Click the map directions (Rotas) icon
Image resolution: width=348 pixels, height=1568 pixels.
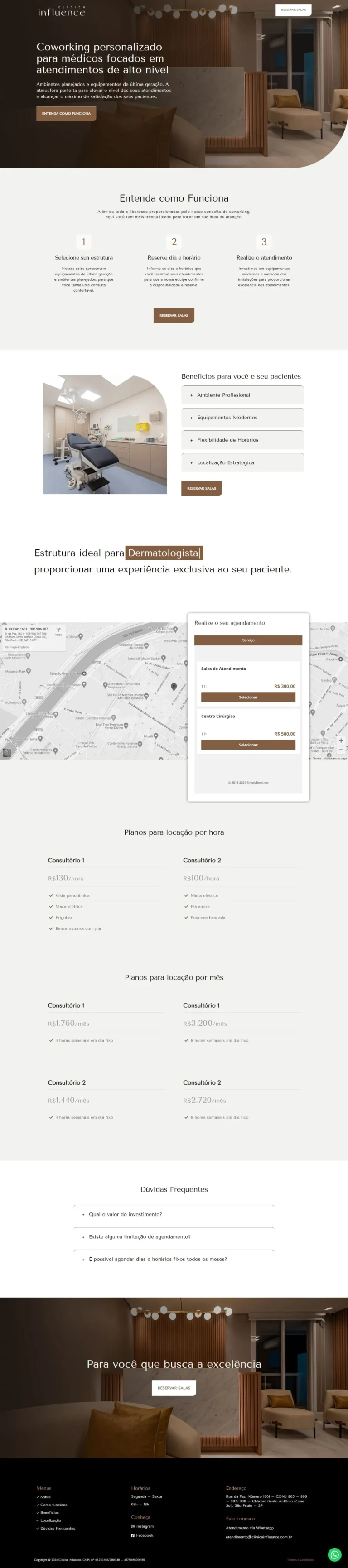point(58,630)
